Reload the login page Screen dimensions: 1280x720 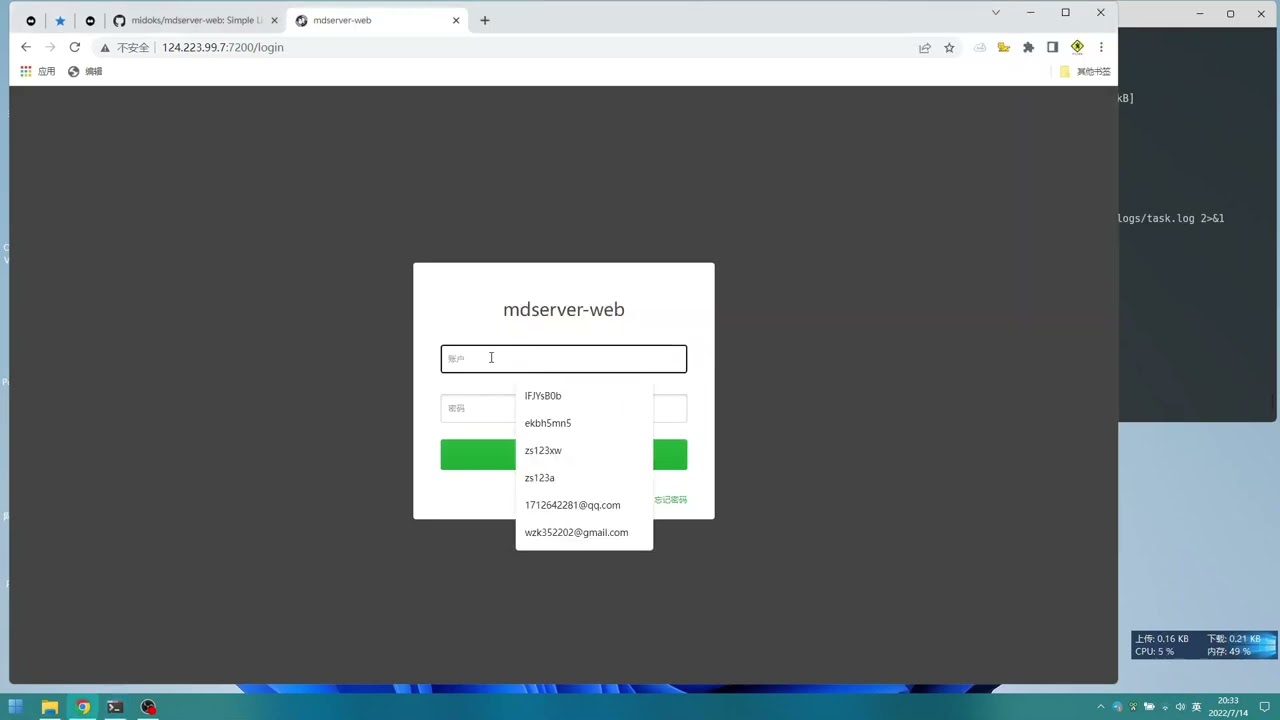[x=74, y=47]
